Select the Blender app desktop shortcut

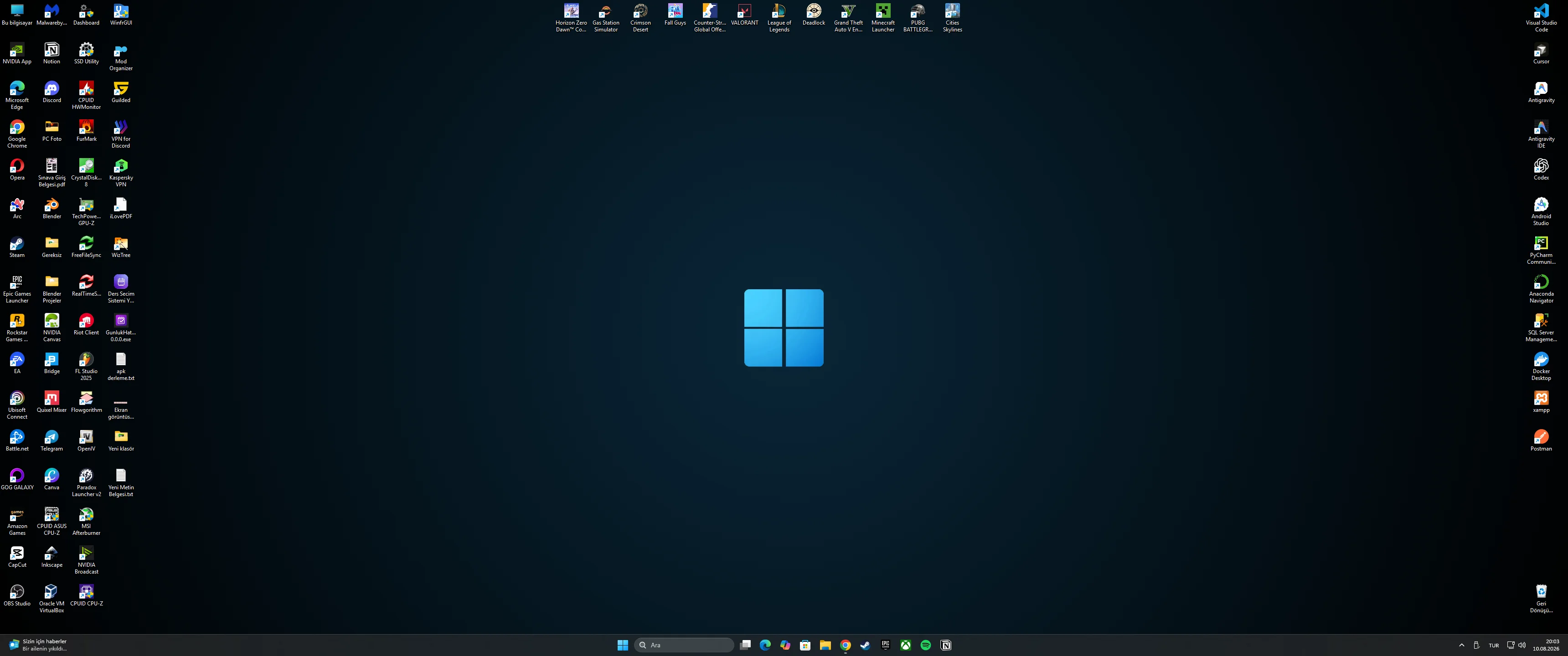click(x=52, y=208)
